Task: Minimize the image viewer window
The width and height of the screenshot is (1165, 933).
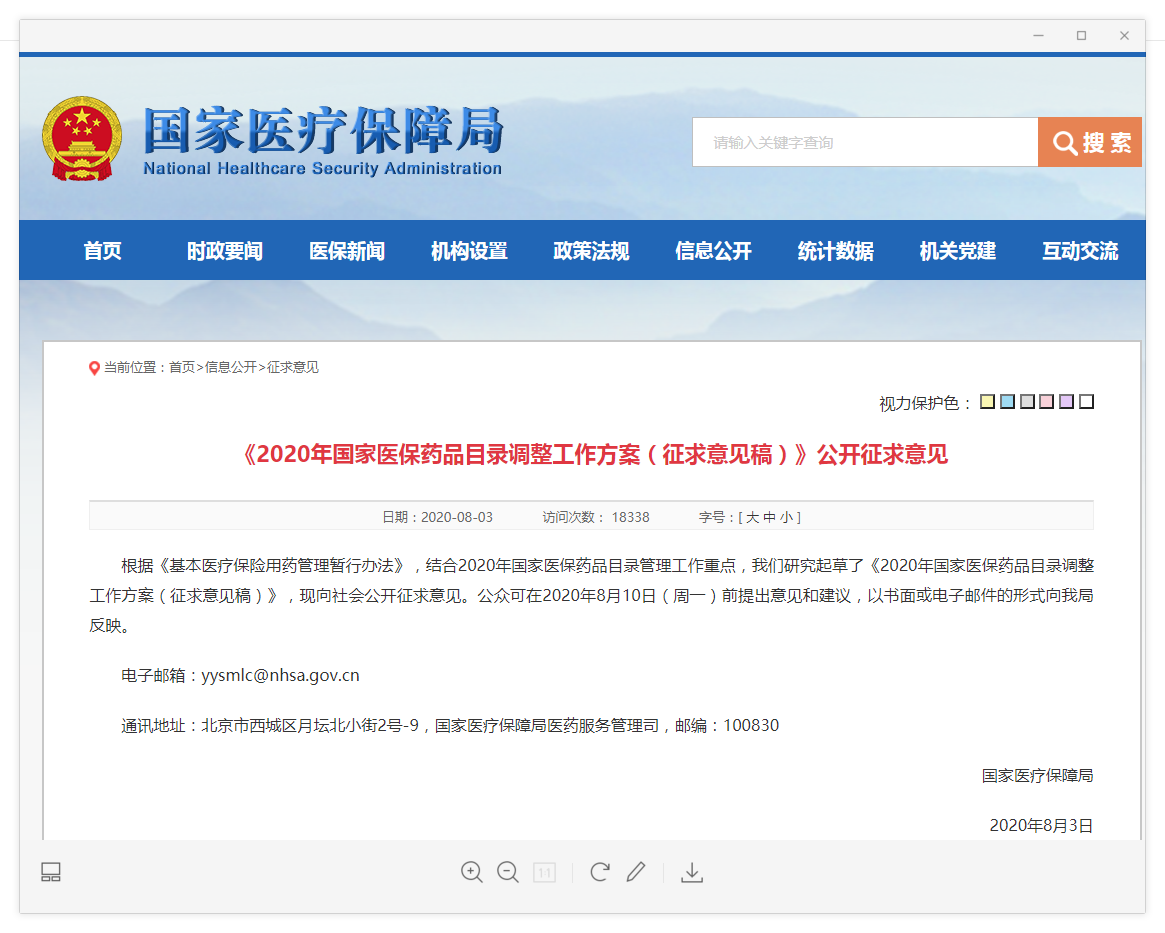Action: (x=1038, y=36)
